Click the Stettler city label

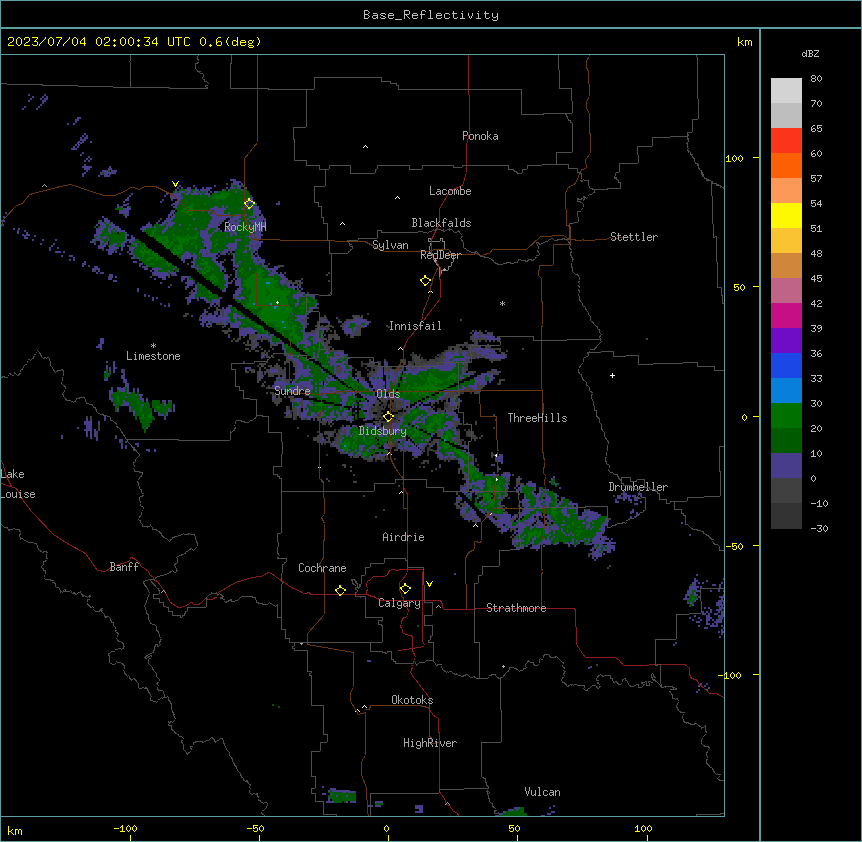click(x=634, y=237)
